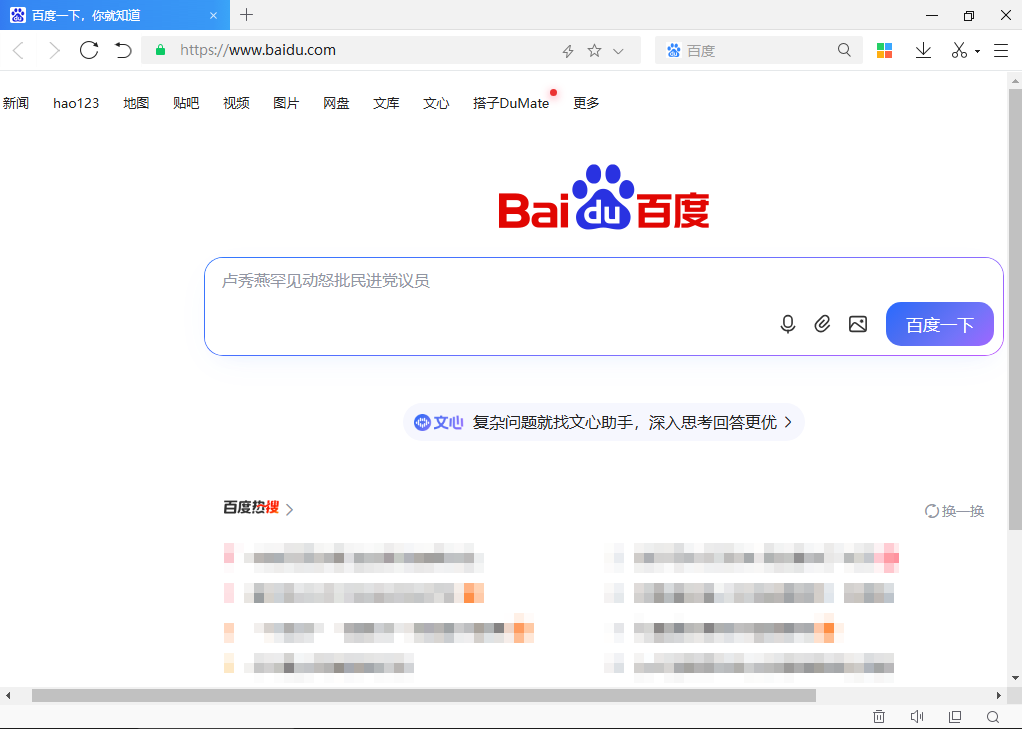Click the window-layout icon in status bar

955,717
